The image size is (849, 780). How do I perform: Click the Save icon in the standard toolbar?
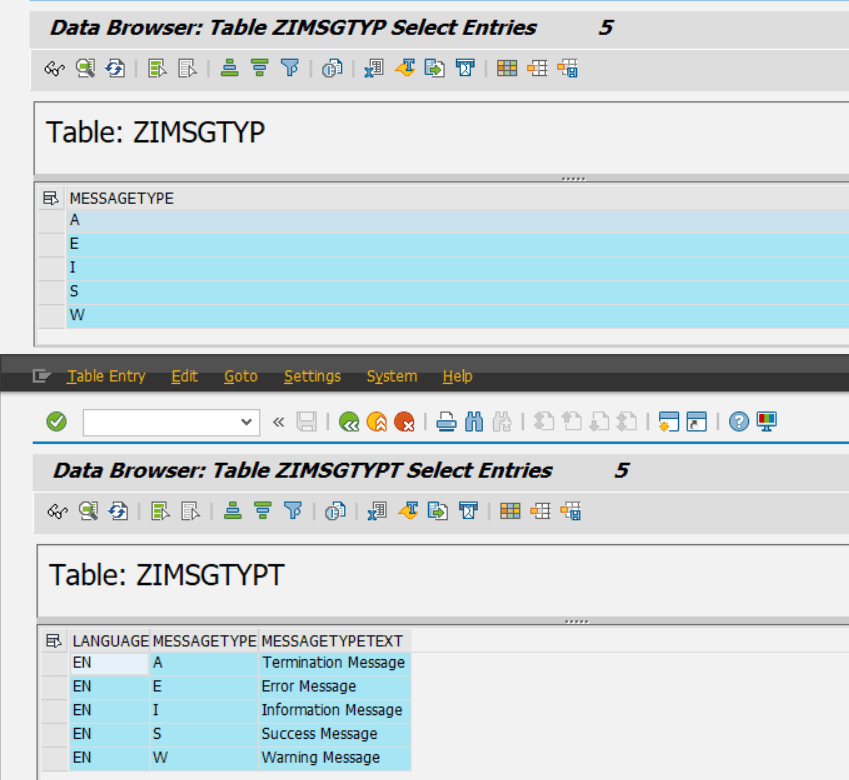(x=307, y=421)
